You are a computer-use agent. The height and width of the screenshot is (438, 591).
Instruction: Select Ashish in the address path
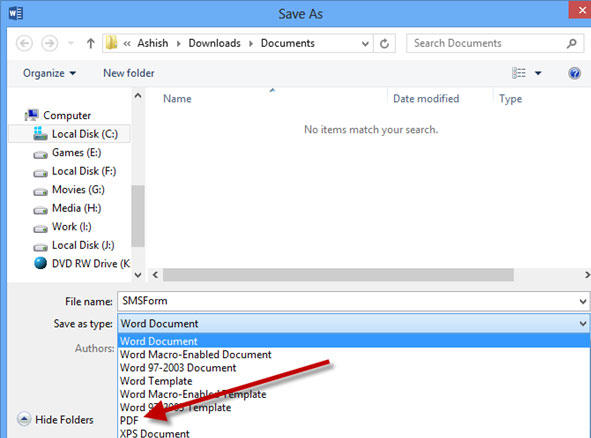pos(153,43)
